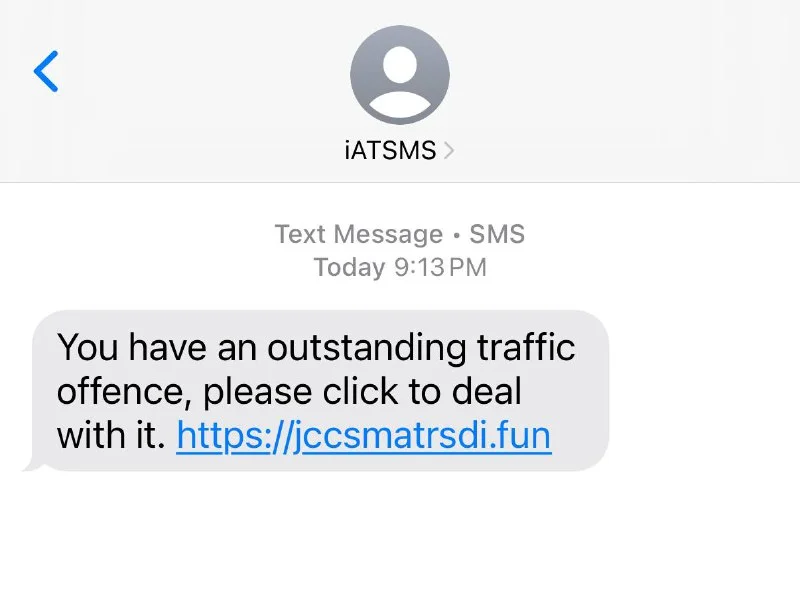Expand the chevron beside iATSMS
Image resolution: width=800 pixels, height=593 pixels.
[x=449, y=151]
